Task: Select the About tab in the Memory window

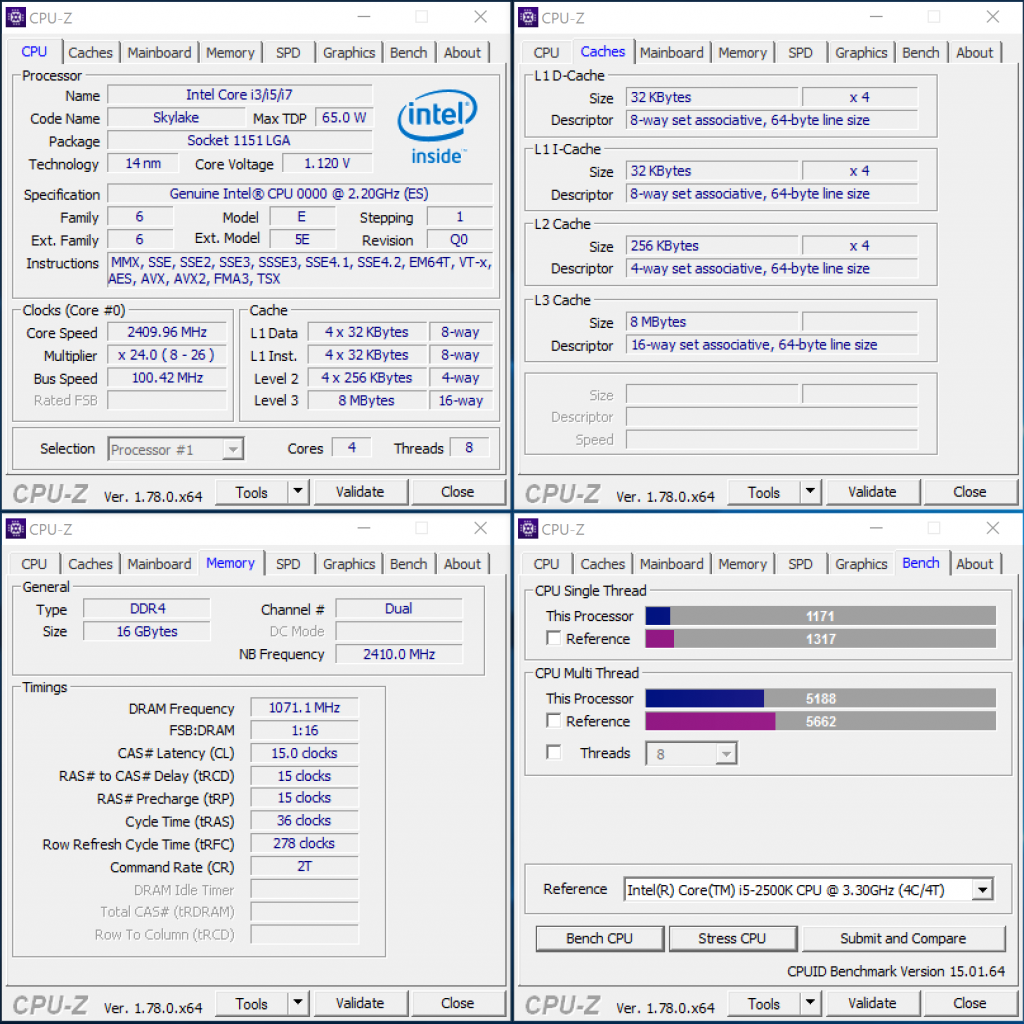Action: (462, 564)
